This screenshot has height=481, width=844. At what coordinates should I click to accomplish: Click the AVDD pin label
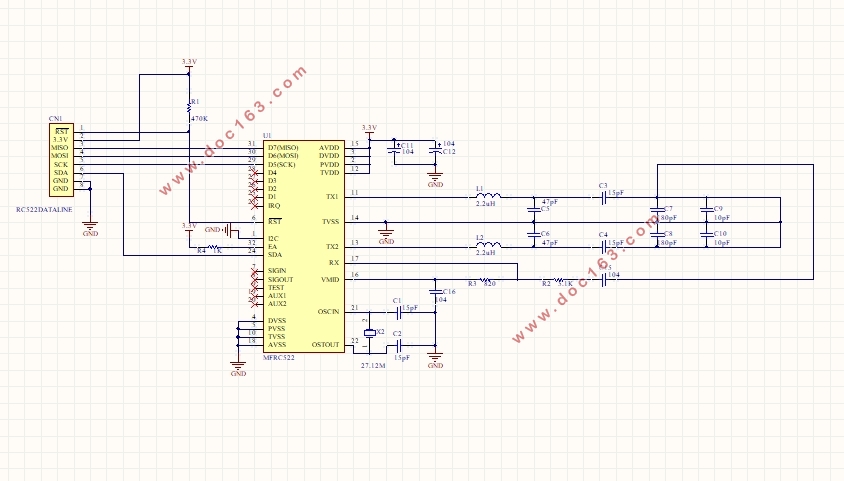click(329, 148)
